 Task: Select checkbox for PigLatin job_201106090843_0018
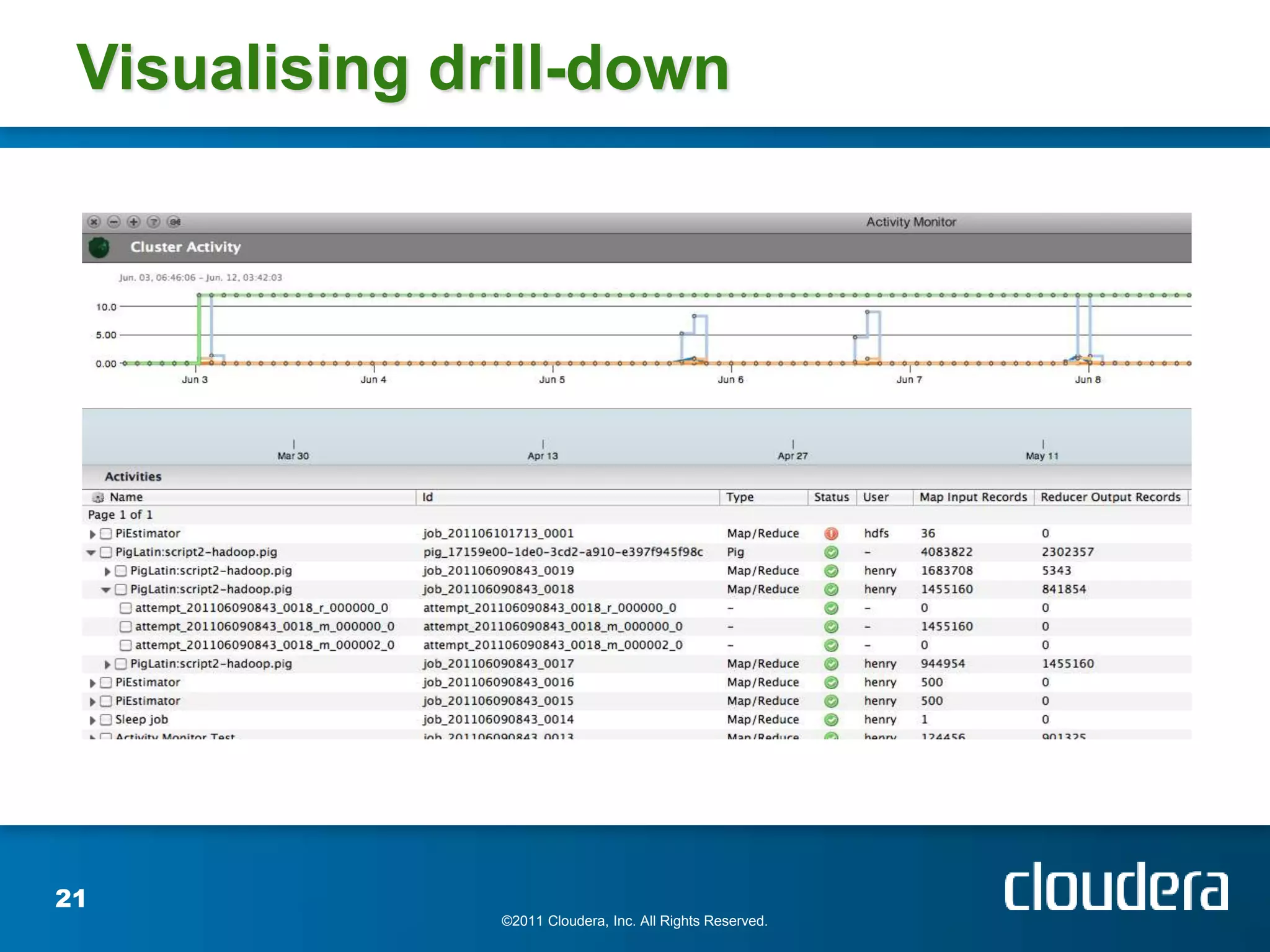click(121, 589)
